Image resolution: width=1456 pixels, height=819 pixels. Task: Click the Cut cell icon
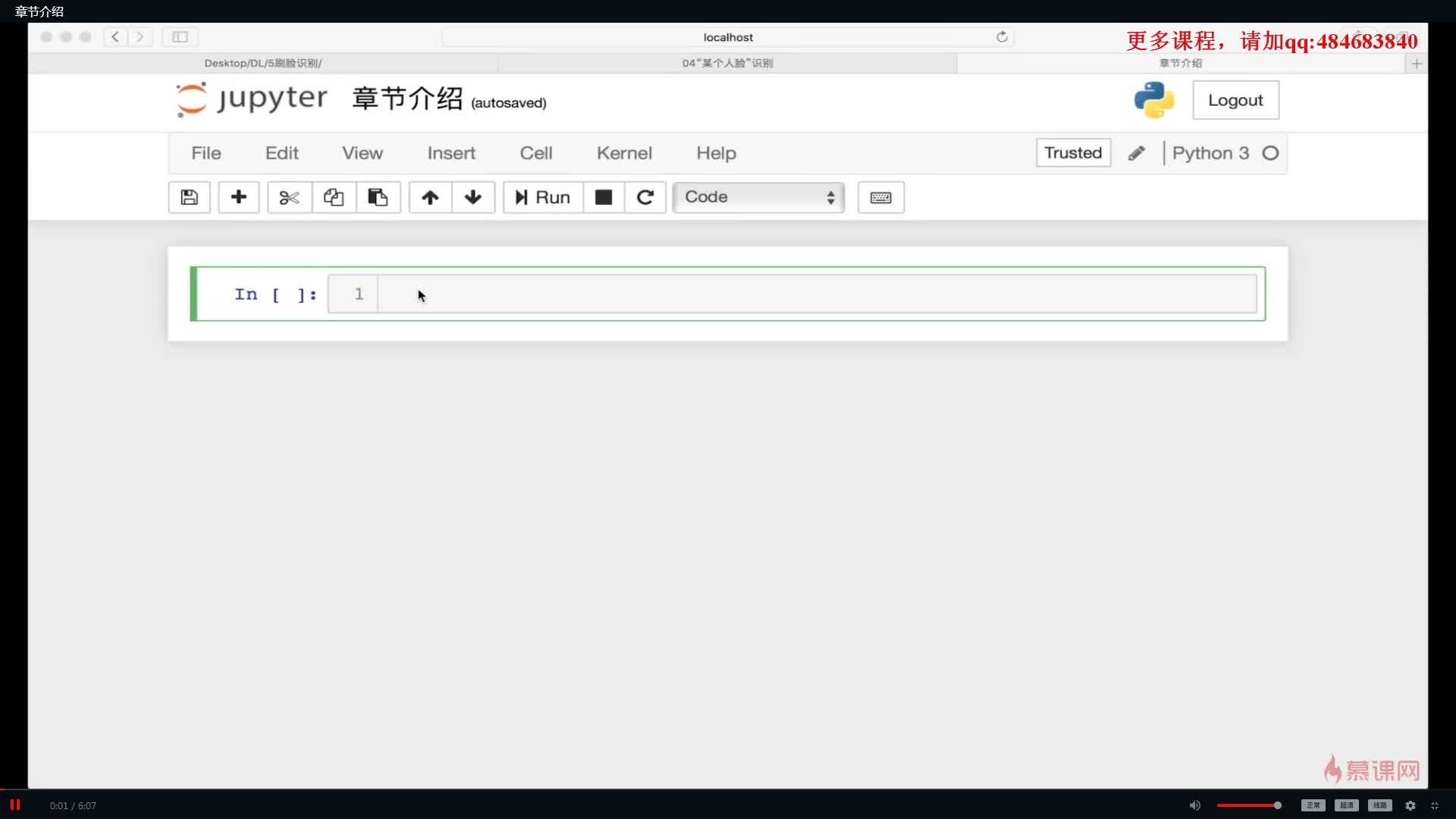[289, 197]
